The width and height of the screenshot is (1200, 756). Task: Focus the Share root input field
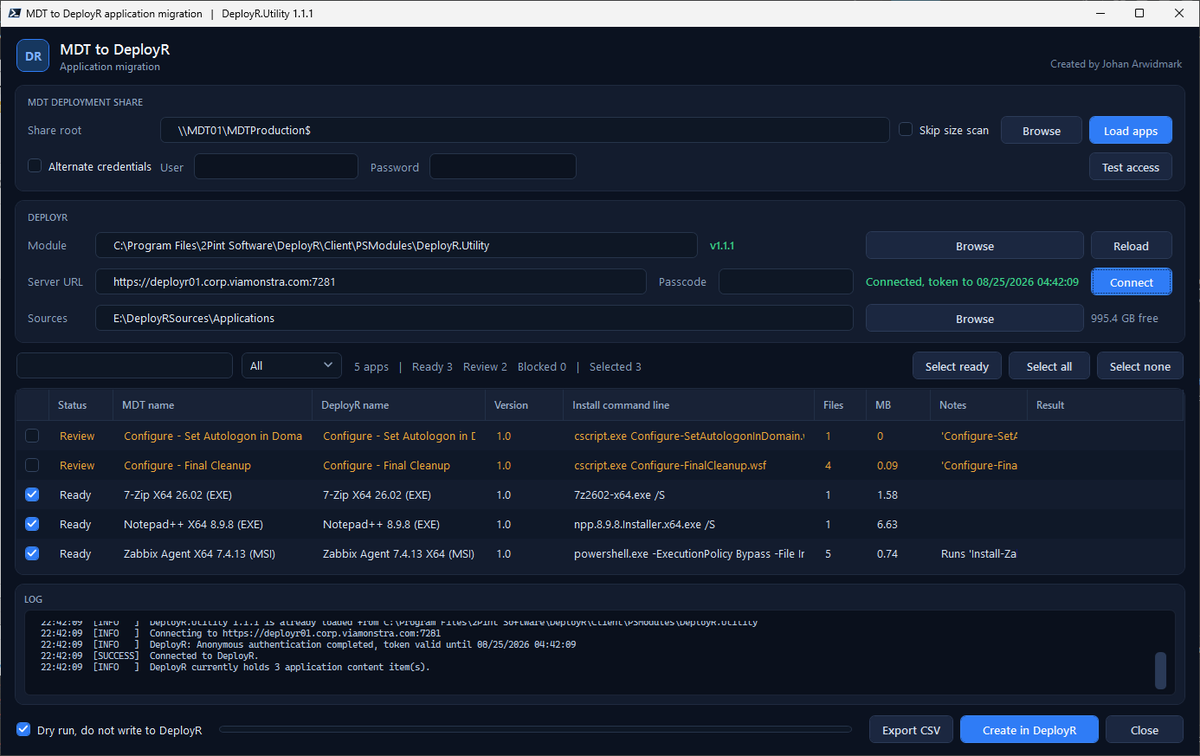[525, 130]
